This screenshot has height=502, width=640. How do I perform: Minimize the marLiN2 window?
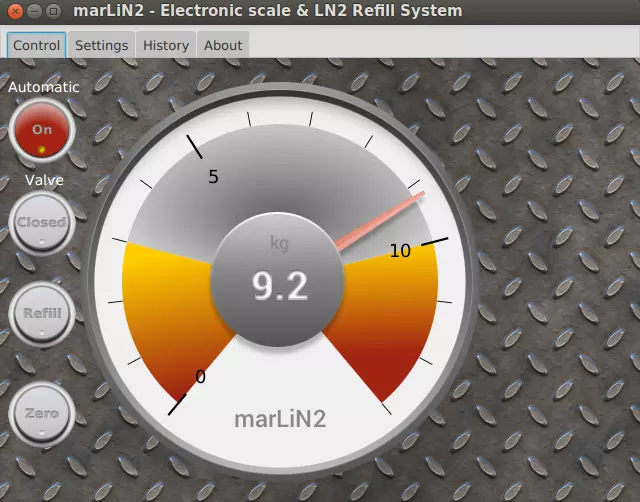click(34, 11)
